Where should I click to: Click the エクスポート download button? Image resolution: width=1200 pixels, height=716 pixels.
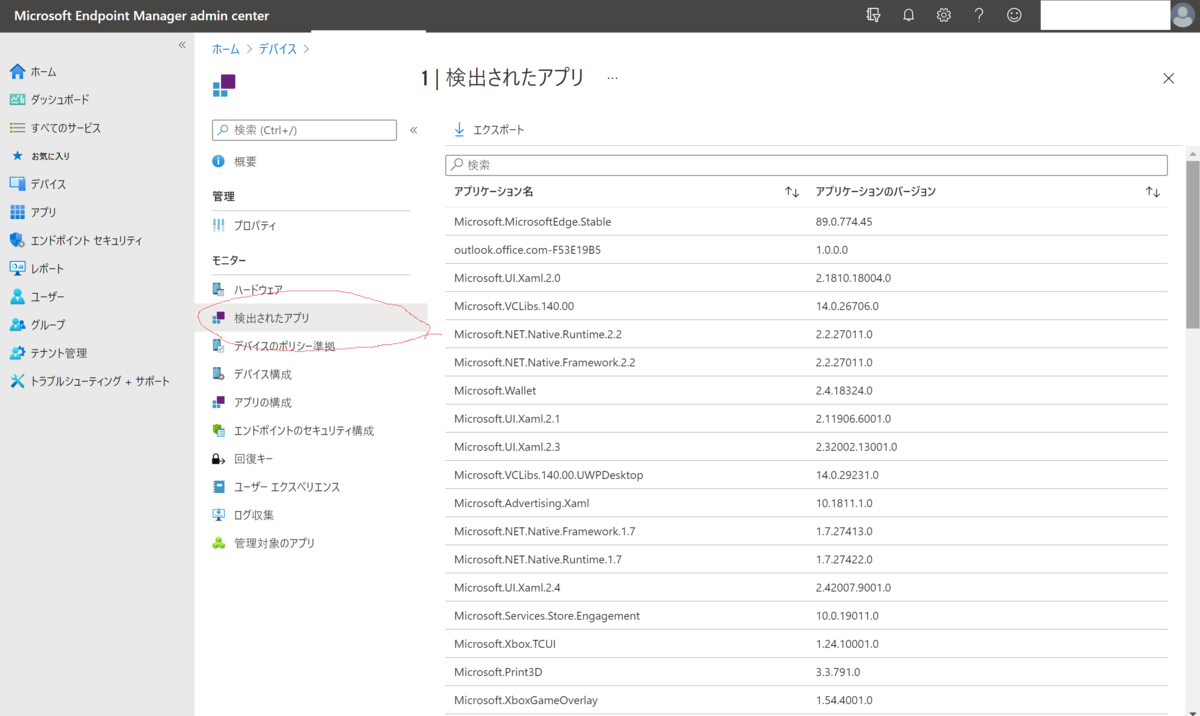coord(489,130)
